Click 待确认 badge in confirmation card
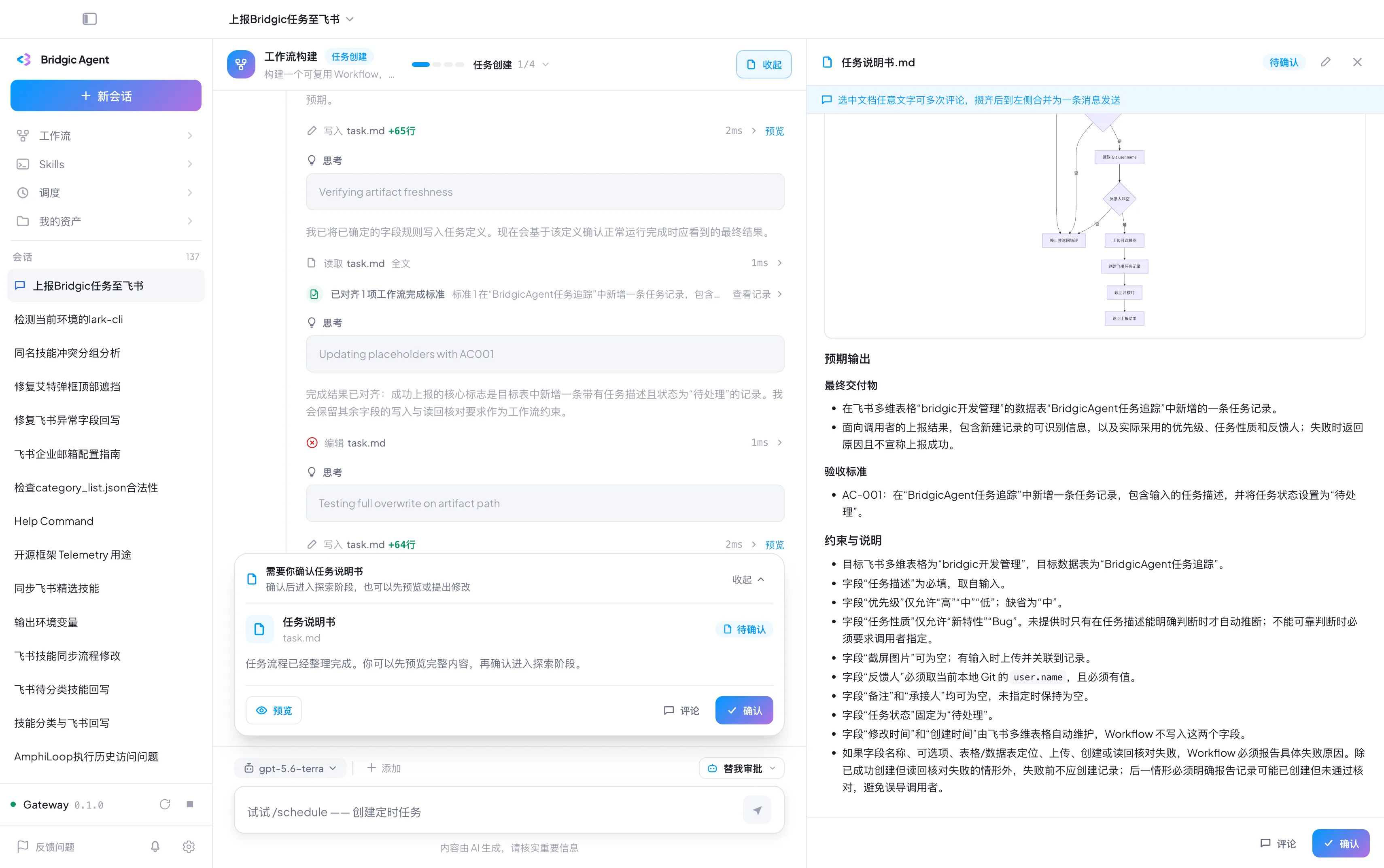This screenshot has width=1384, height=868. (x=744, y=629)
